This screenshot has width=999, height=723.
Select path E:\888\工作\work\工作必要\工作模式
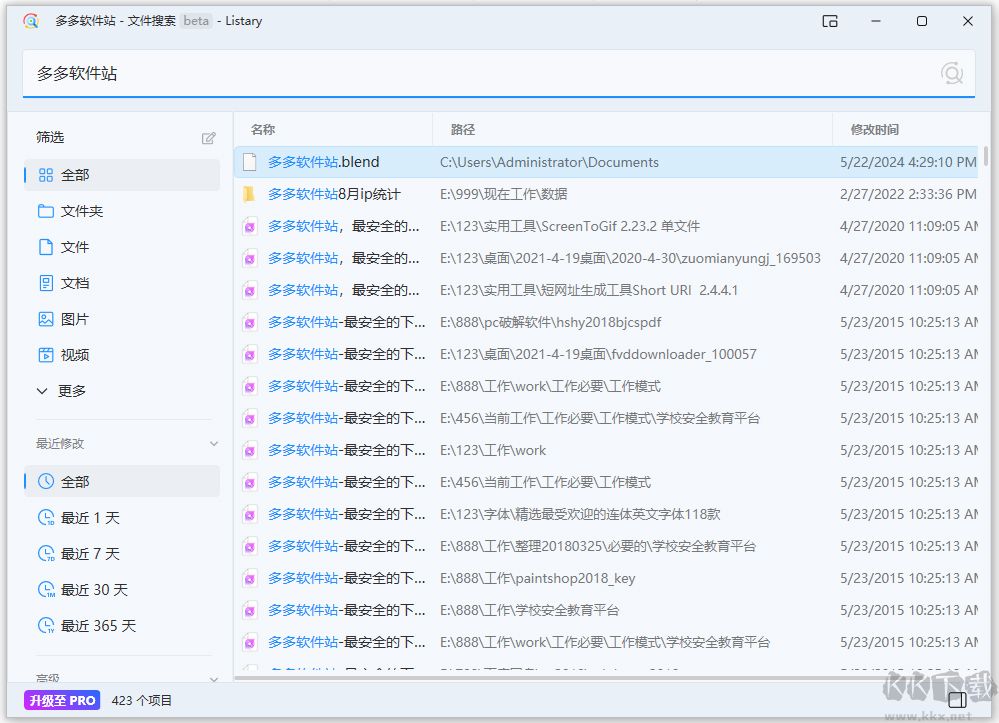point(550,386)
